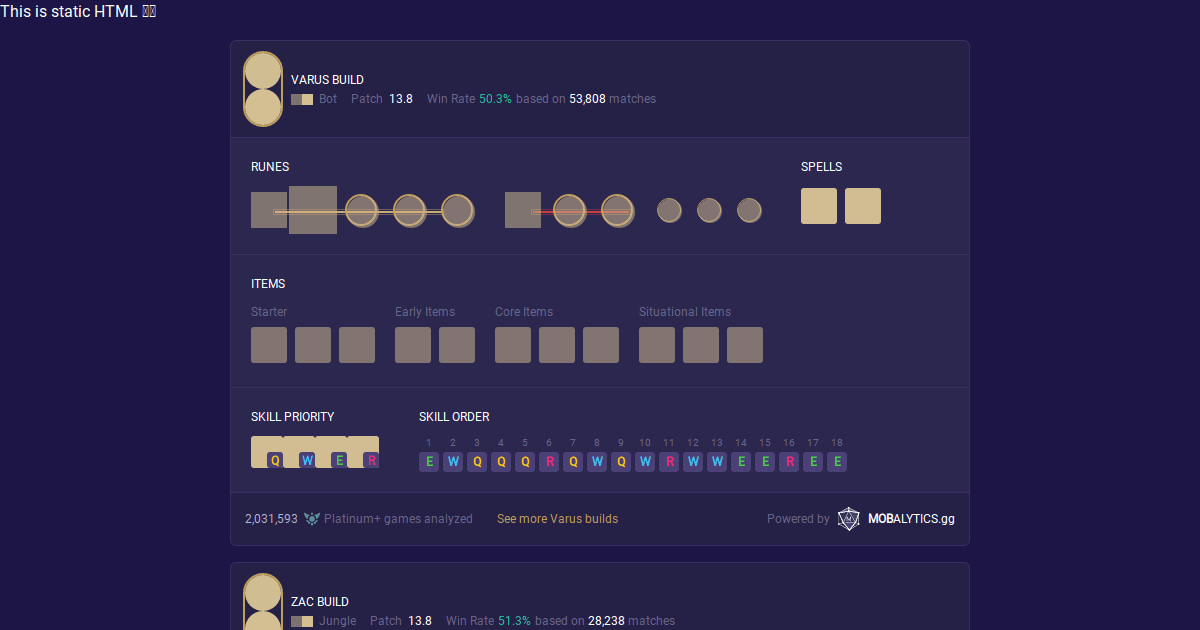Image resolution: width=1200 pixels, height=630 pixels.
Task: Select the primary rune tree square icon
Action: coord(269,210)
